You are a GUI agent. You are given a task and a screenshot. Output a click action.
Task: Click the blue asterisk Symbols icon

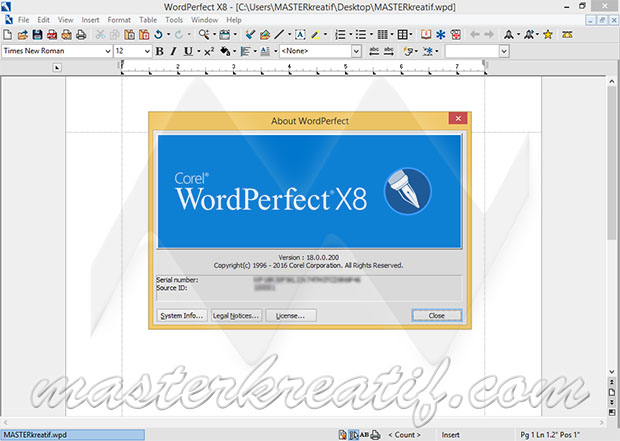(440, 35)
